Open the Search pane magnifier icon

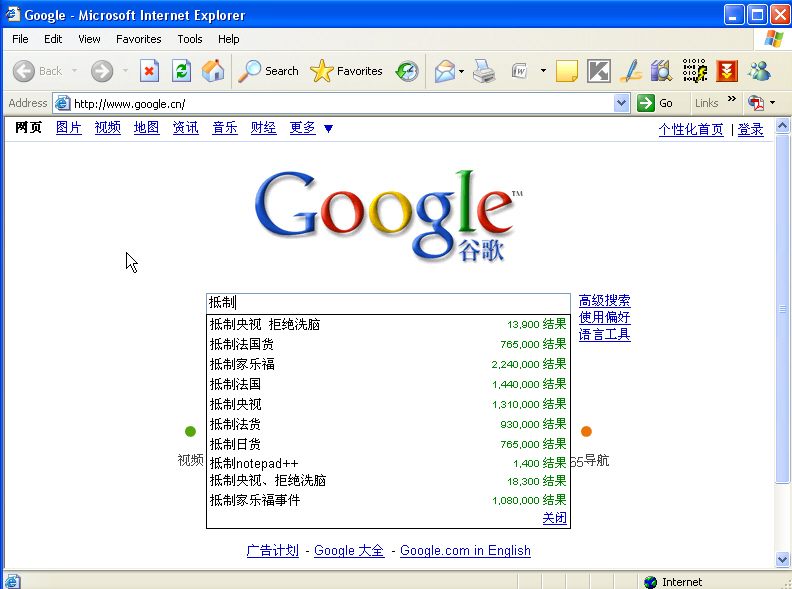249,71
